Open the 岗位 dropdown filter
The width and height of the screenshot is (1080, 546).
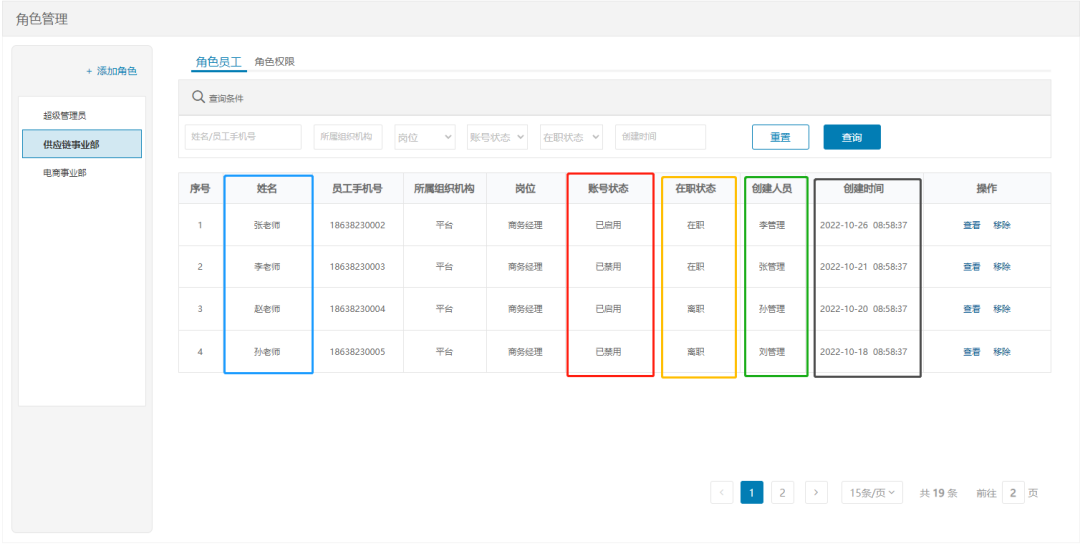425,137
